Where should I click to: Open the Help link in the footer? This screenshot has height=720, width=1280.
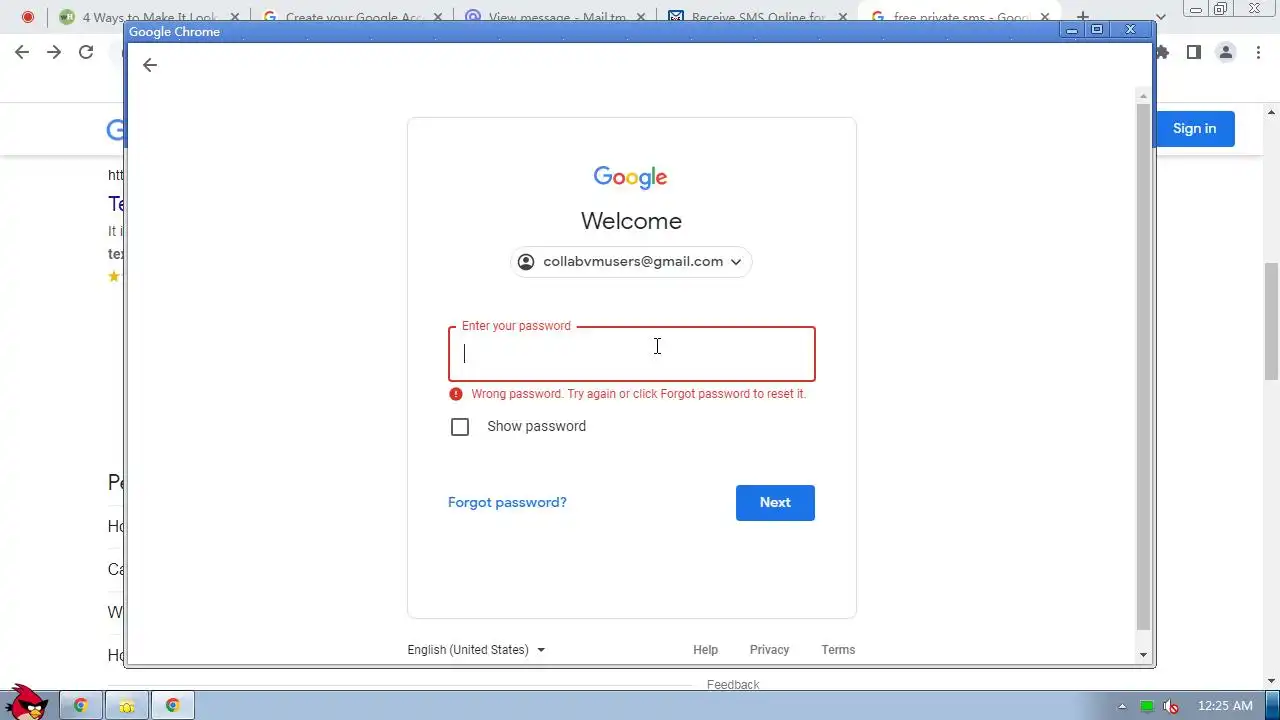coord(705,650)
